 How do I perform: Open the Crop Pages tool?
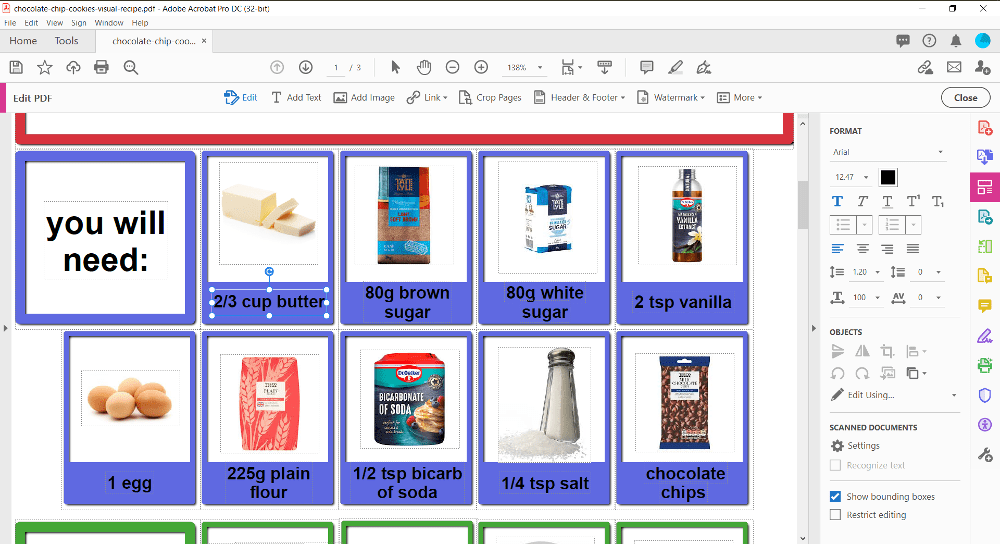click(490, 98)
